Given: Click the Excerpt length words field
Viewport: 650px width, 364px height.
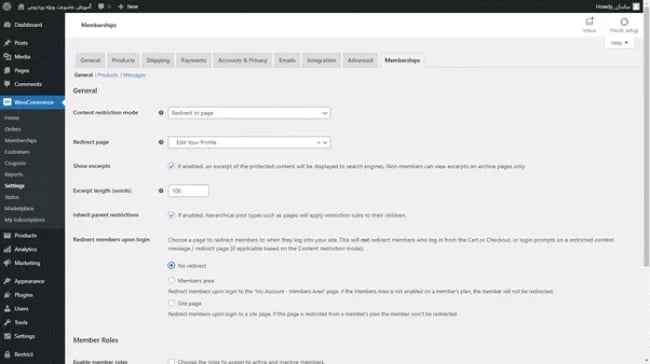Looking at the screenshot, I should pos(188,191).
